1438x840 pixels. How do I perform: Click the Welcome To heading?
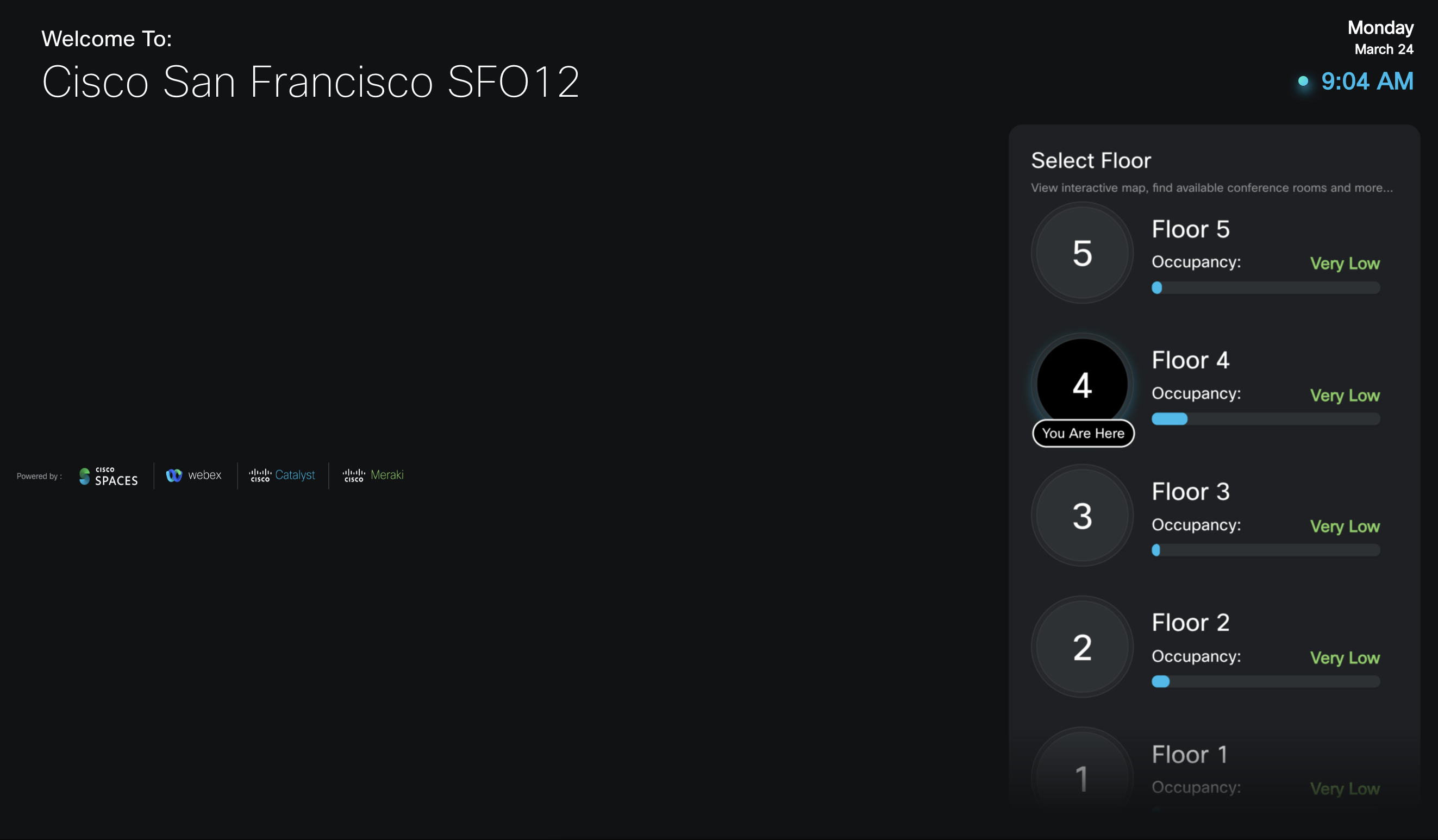click(x=106, y=39)
